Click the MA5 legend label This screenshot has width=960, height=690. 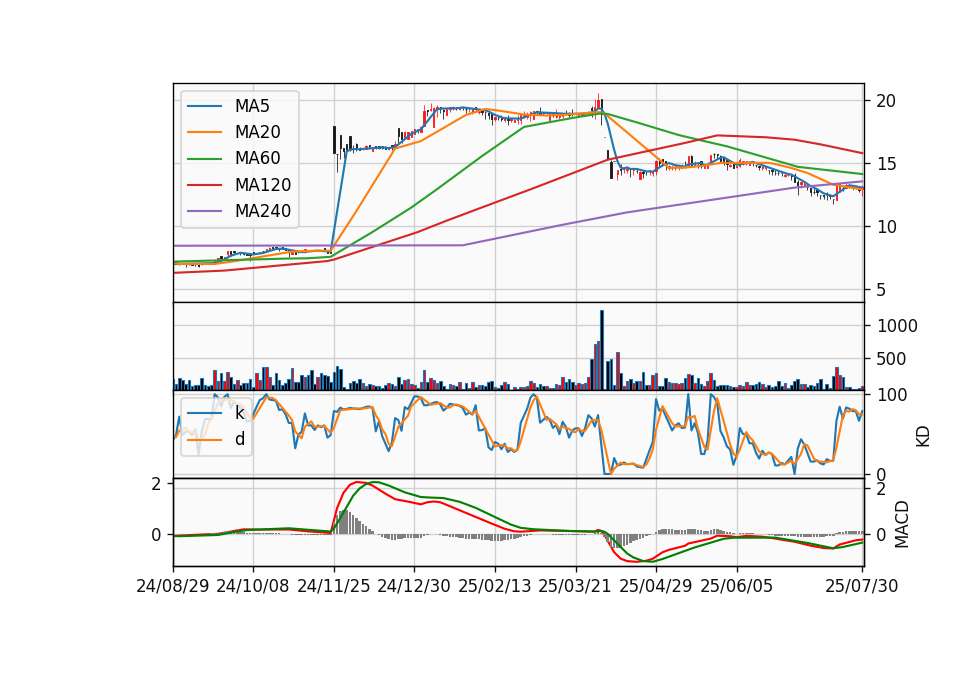(252, 106)
